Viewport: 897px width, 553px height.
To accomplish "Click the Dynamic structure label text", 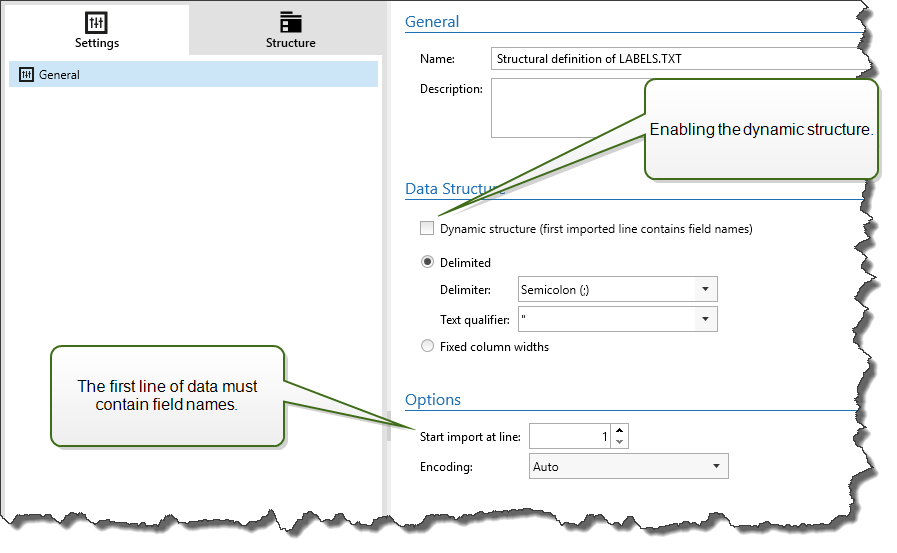I will pyautogui.click(x=596, y=229).
